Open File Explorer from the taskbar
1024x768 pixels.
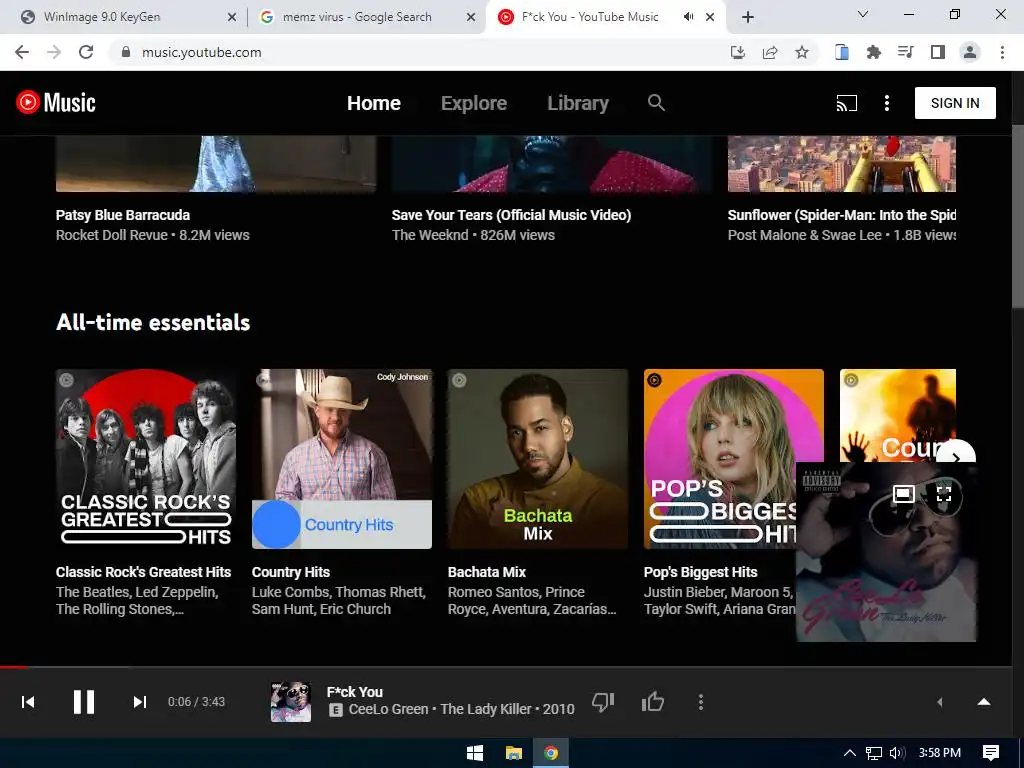coord(513,753)
